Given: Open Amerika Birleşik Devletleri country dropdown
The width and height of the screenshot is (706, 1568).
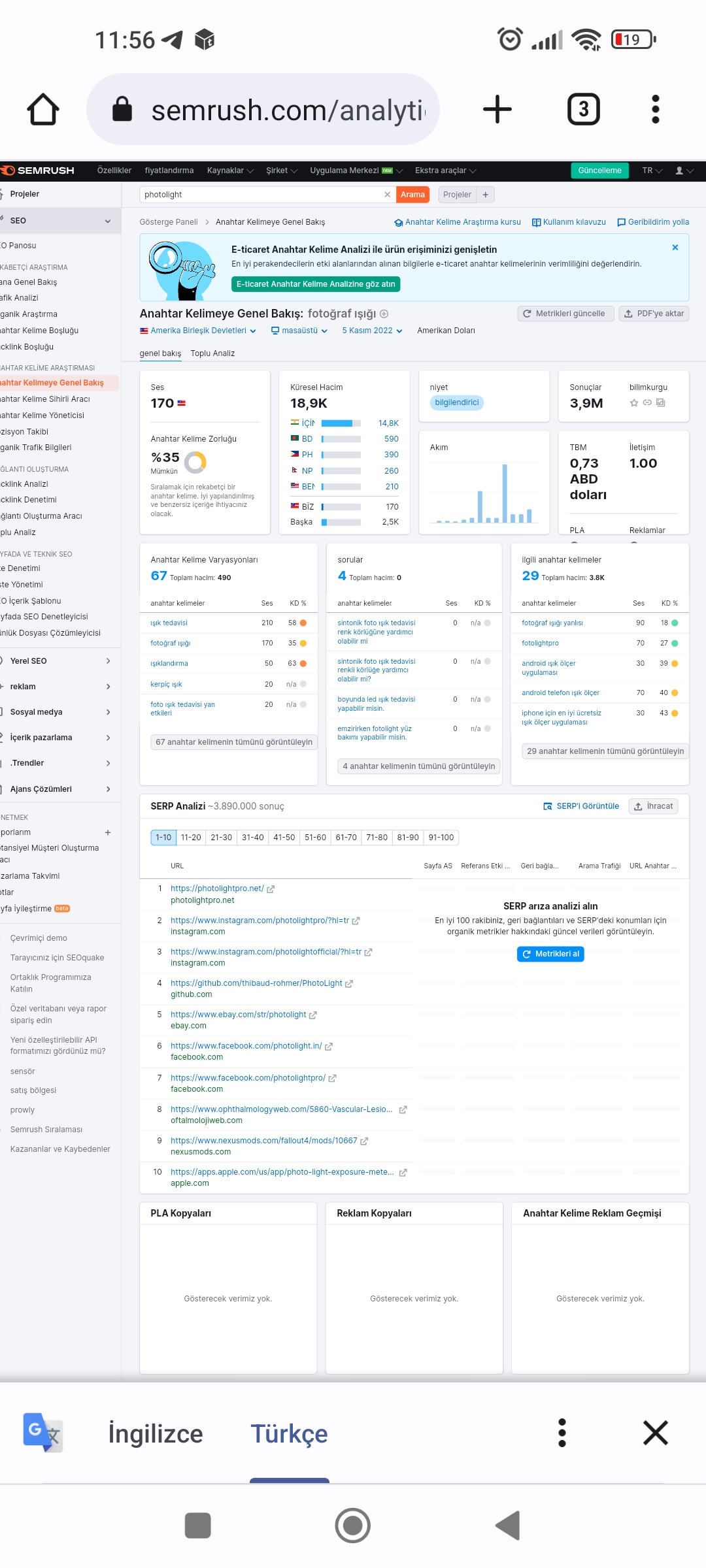Looking at the screenshot, I should [198, 331].
